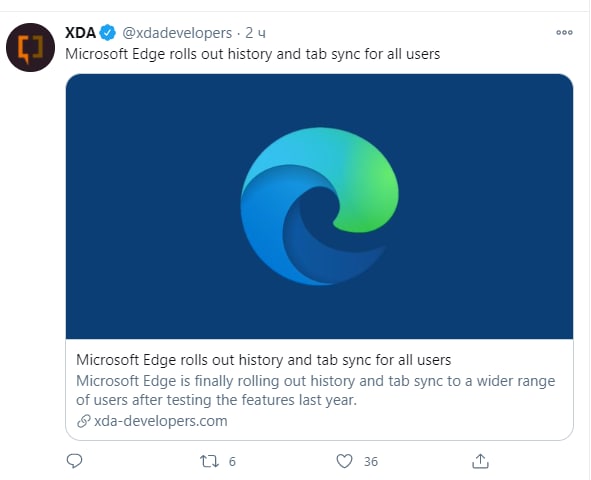Click the like count 36
This screenshot has width=591, height=480.
click(371, 462)
